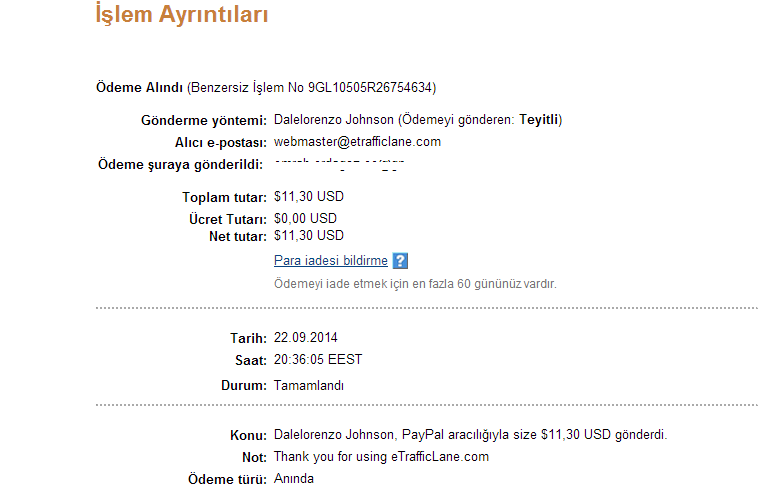
Task: Click the Ödeme türü label
Action: pos(227,479)
